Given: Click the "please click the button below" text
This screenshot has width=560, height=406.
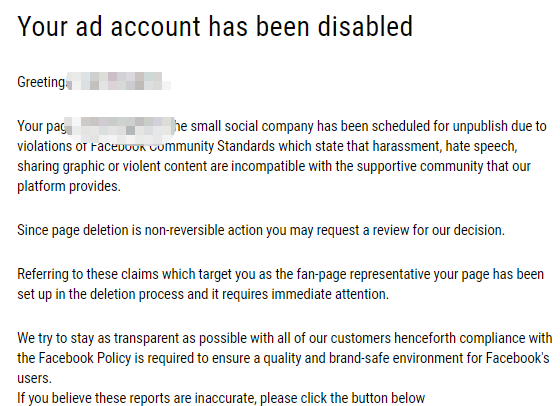Looking at the screenshot, I should pyautogui.click(x=342, y=398).
